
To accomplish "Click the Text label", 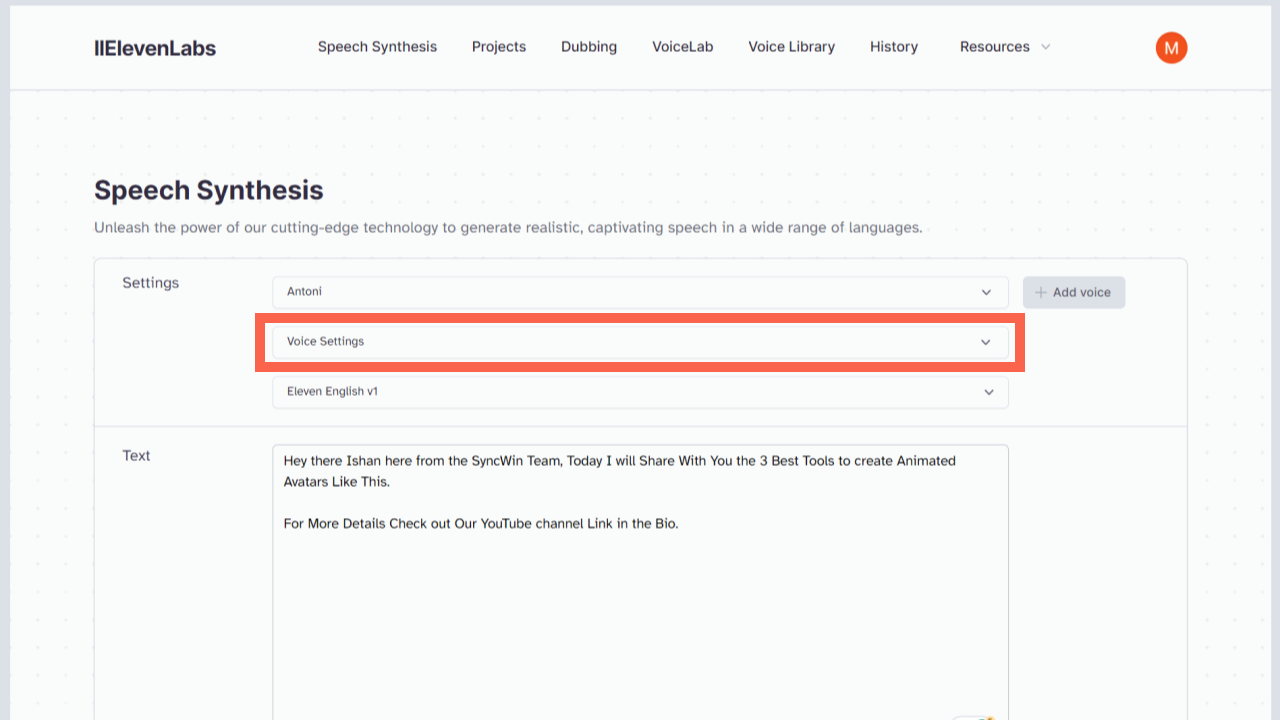I will [136, 456].
